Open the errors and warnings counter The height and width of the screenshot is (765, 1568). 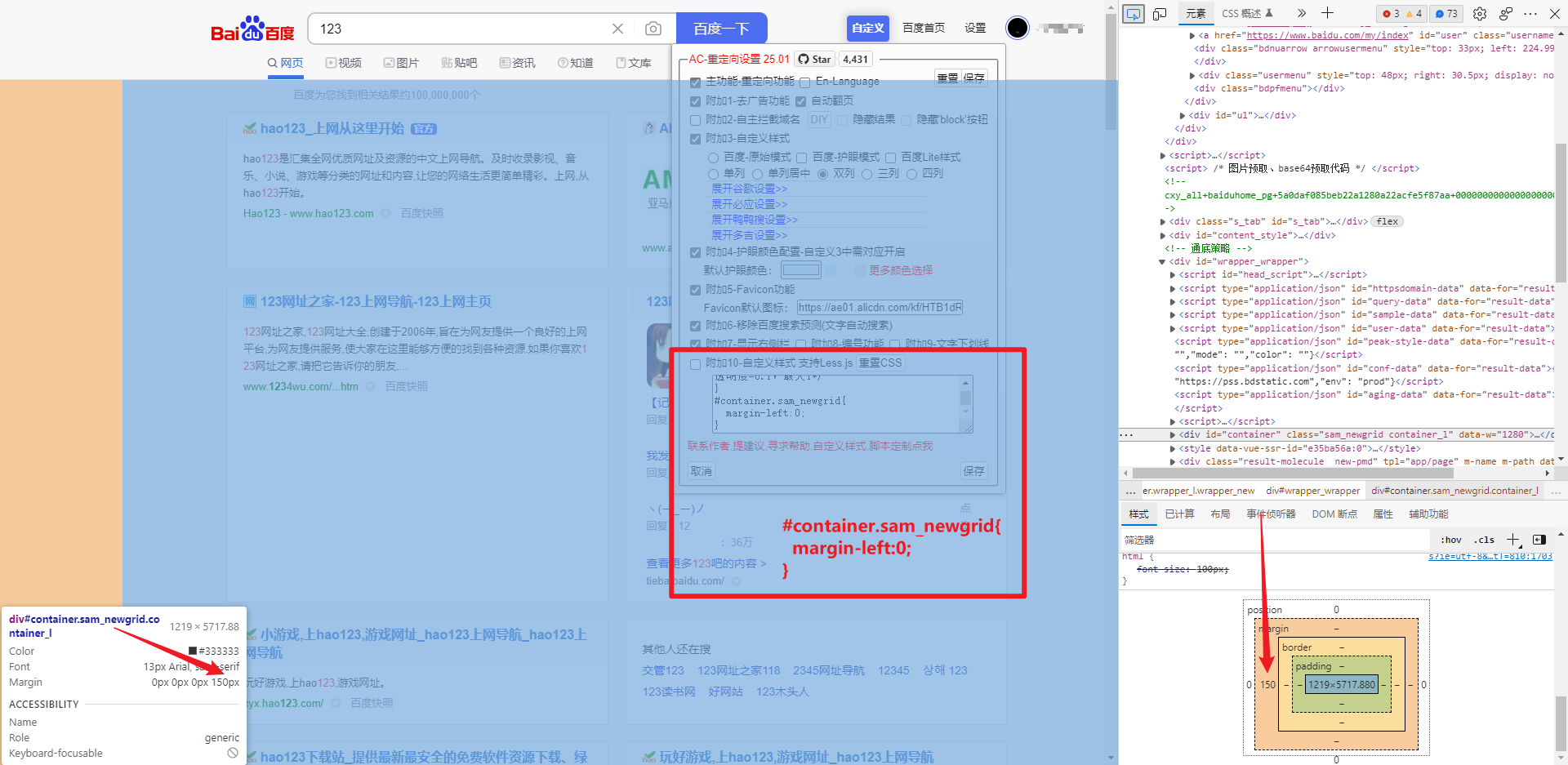tap(1402, 13)
